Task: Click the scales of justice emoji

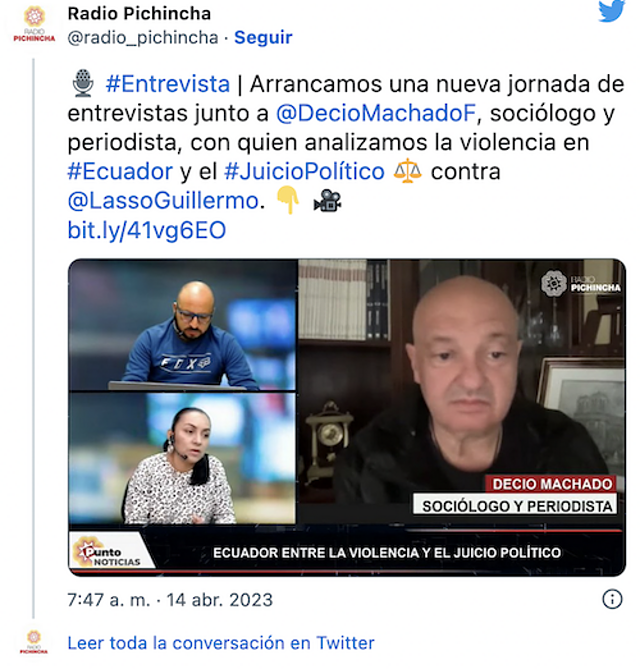Action: click(x=407, y=171)
